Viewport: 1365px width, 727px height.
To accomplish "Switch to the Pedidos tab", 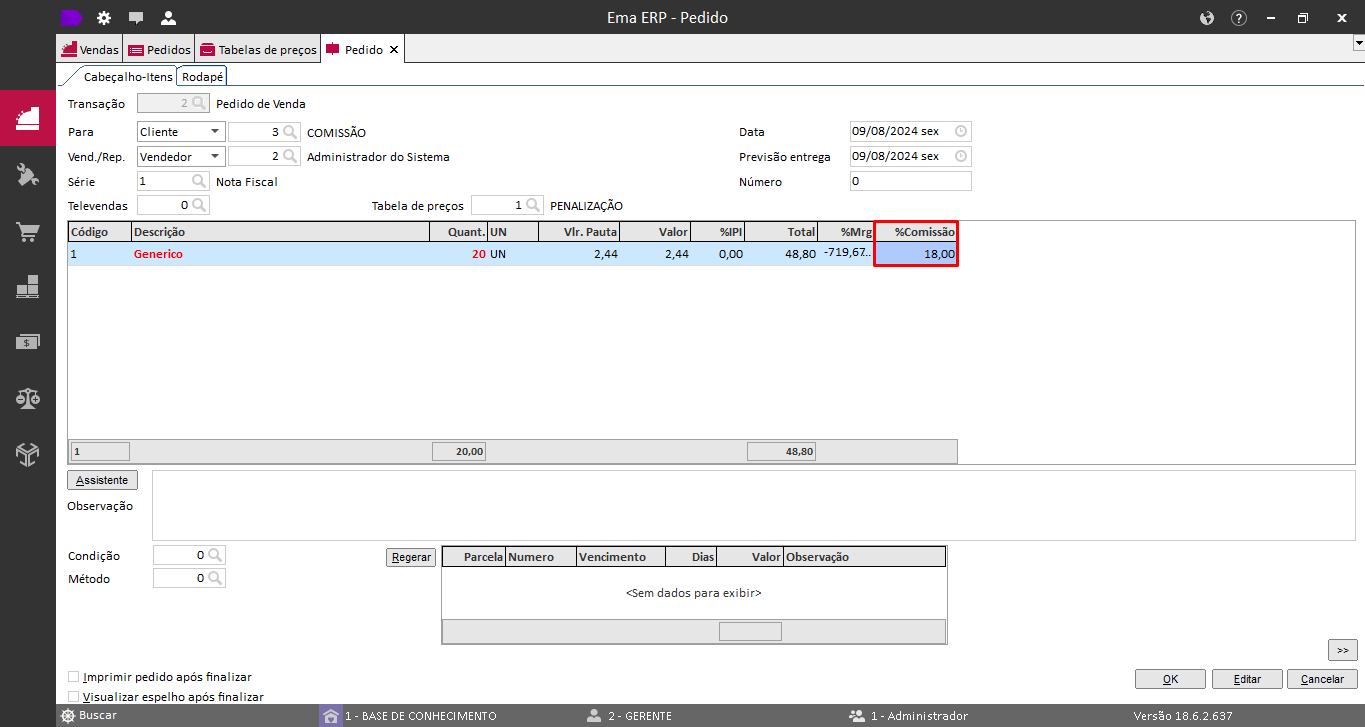I will coord(158,49).
